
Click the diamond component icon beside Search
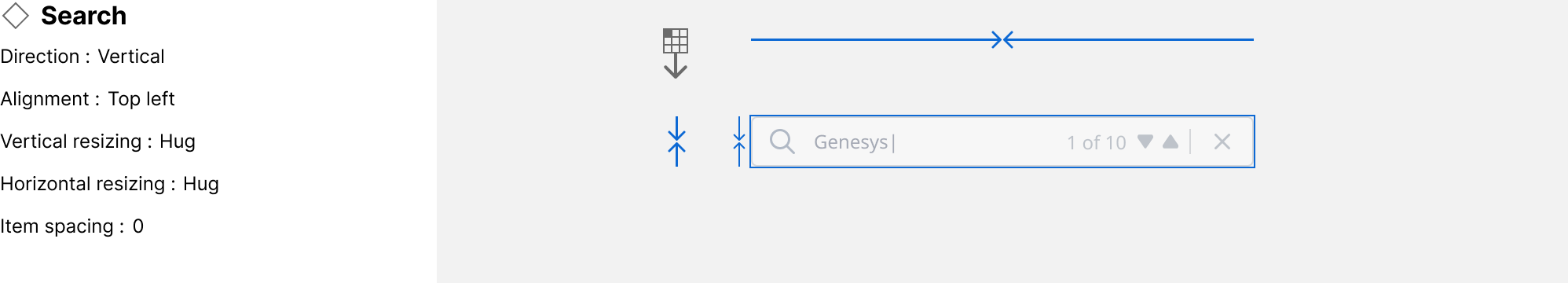16,16
